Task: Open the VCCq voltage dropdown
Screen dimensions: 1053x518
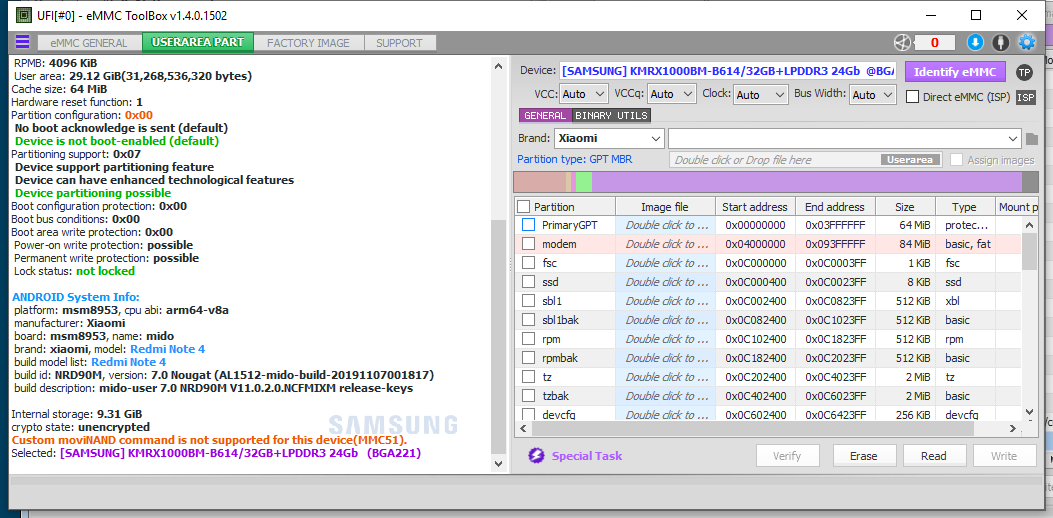Action: (x=672, y=95)
